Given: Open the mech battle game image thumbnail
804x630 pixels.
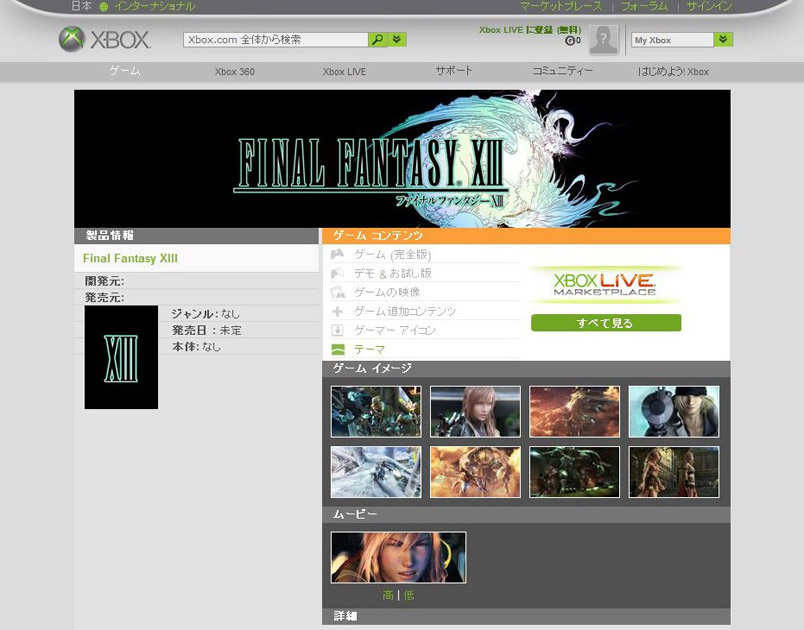Looking at the screenshot, I should coord(376,412).
